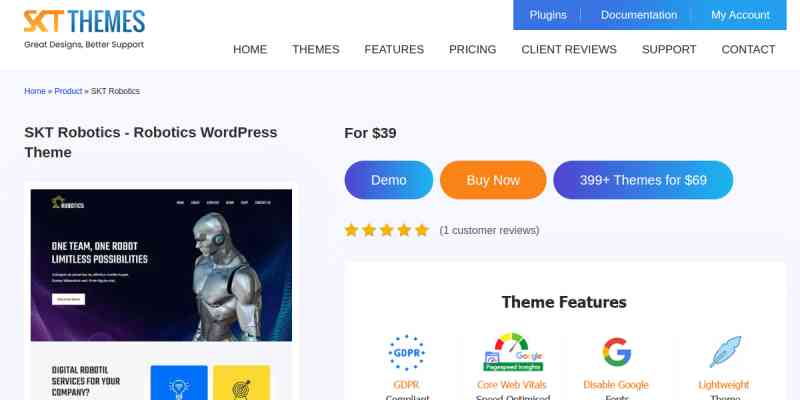Click the Google G logo icon

(x=616, y=352)
